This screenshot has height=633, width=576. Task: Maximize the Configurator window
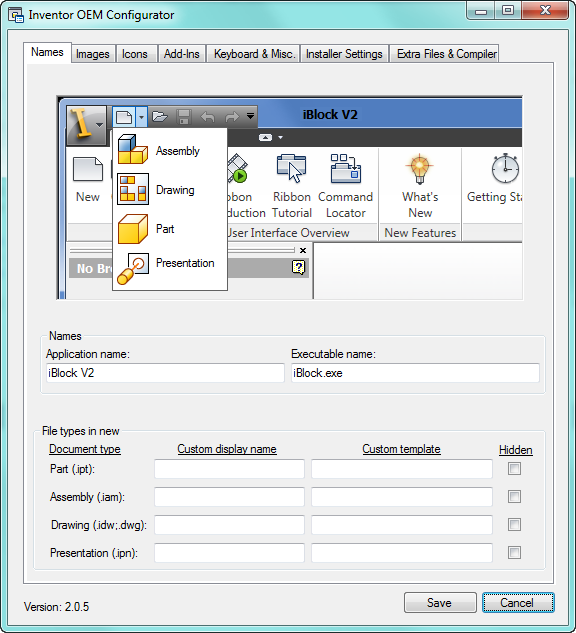(508, 10)
